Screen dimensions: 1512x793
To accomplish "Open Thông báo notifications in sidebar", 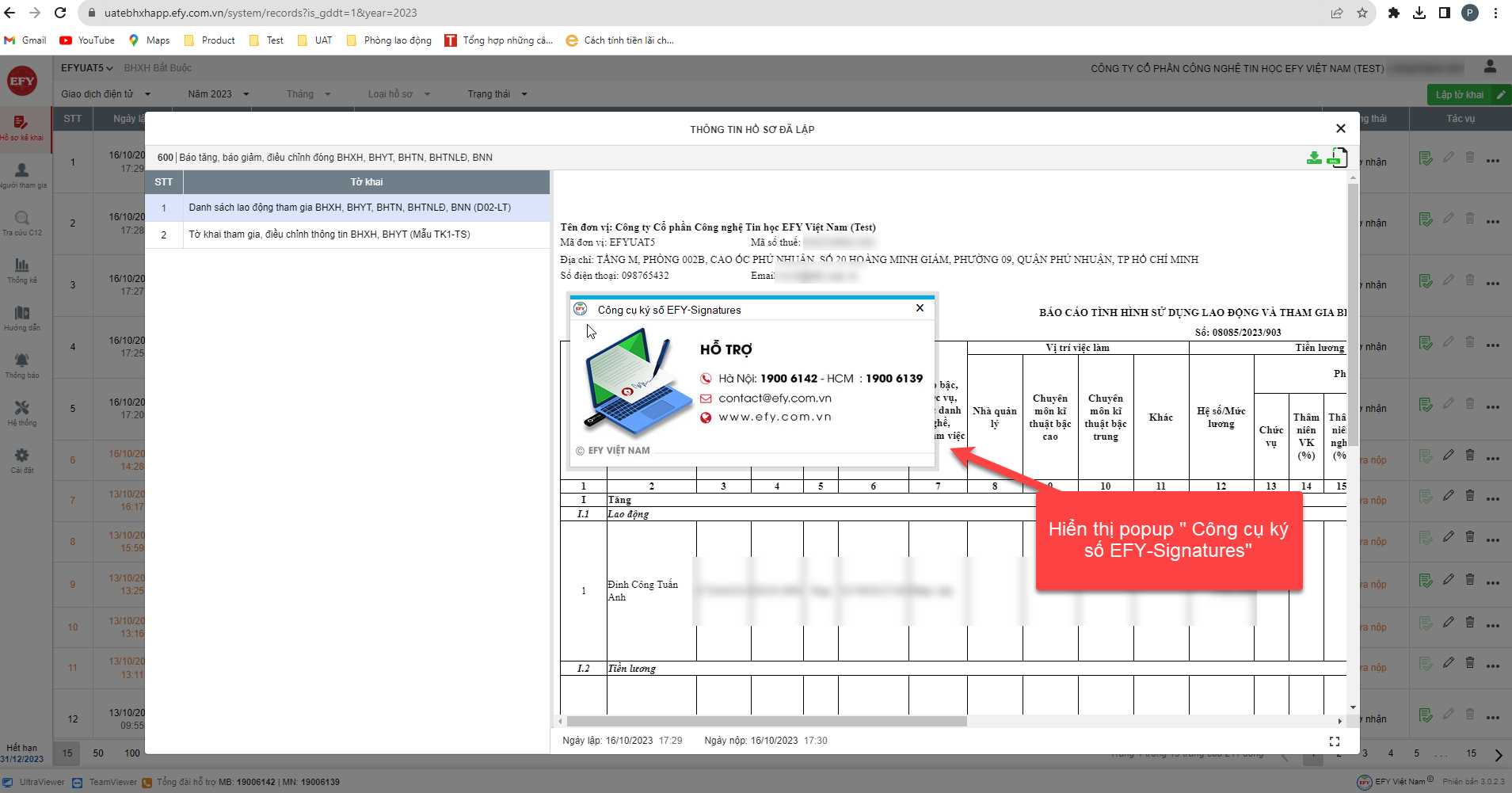I will tap(22, 365).
